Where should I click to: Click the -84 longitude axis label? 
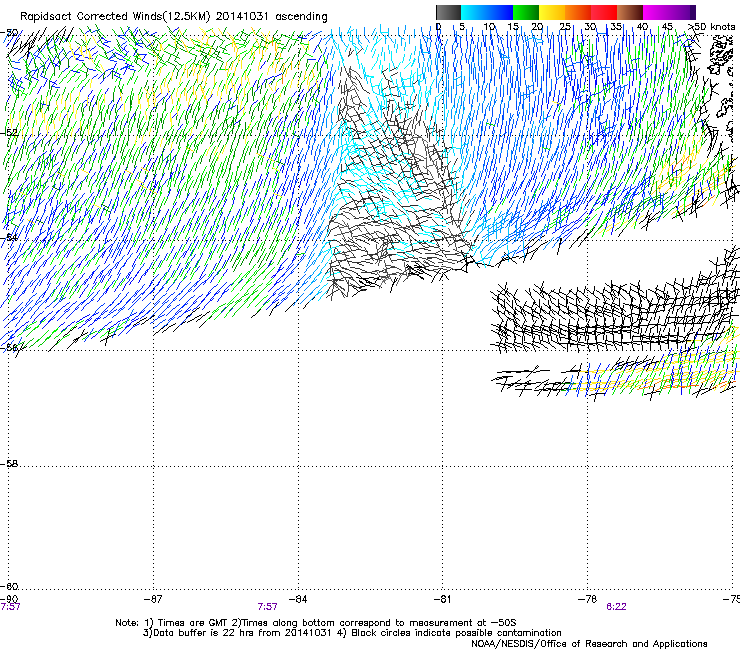click(298, 599)
